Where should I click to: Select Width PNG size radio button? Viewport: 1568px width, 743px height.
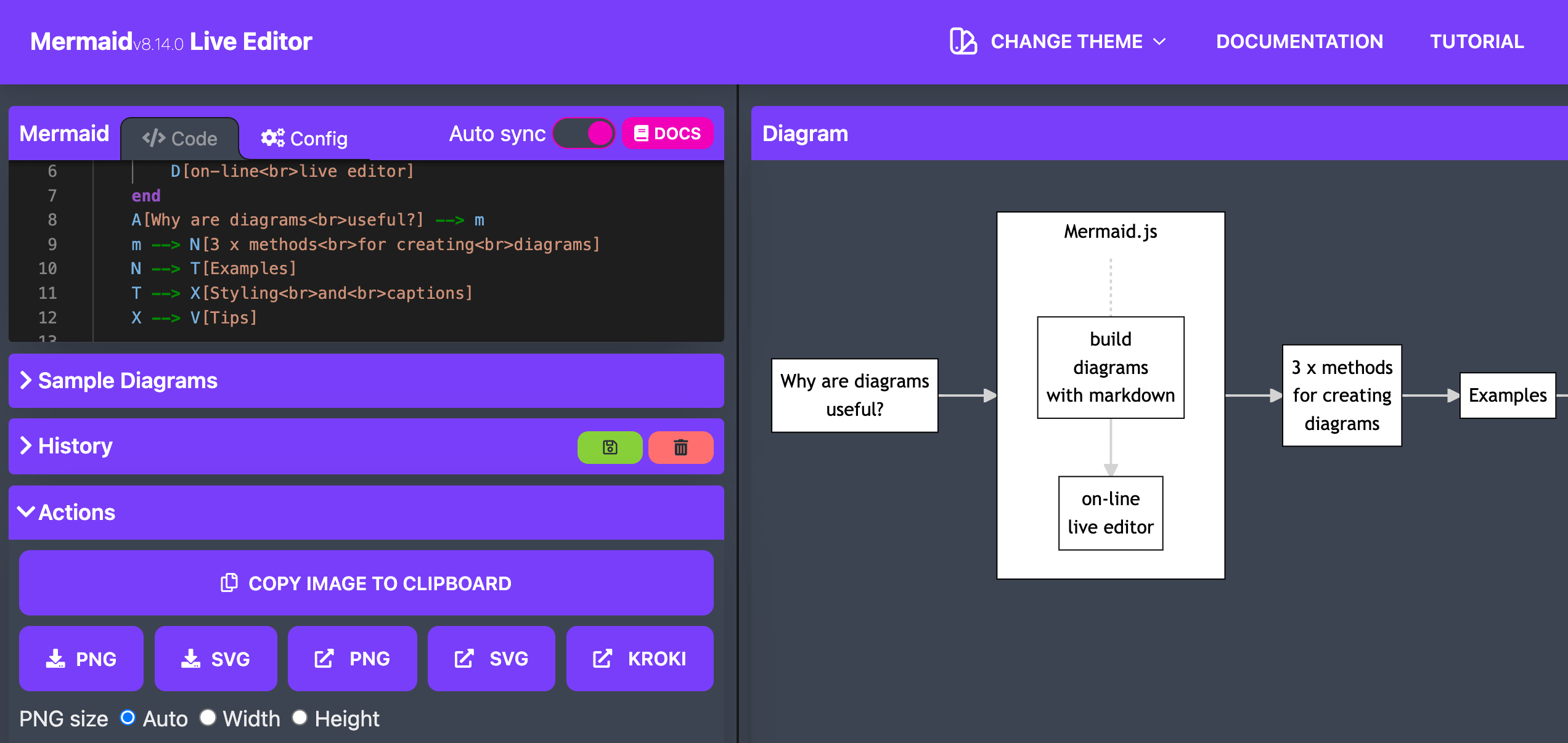coord(208,718)
